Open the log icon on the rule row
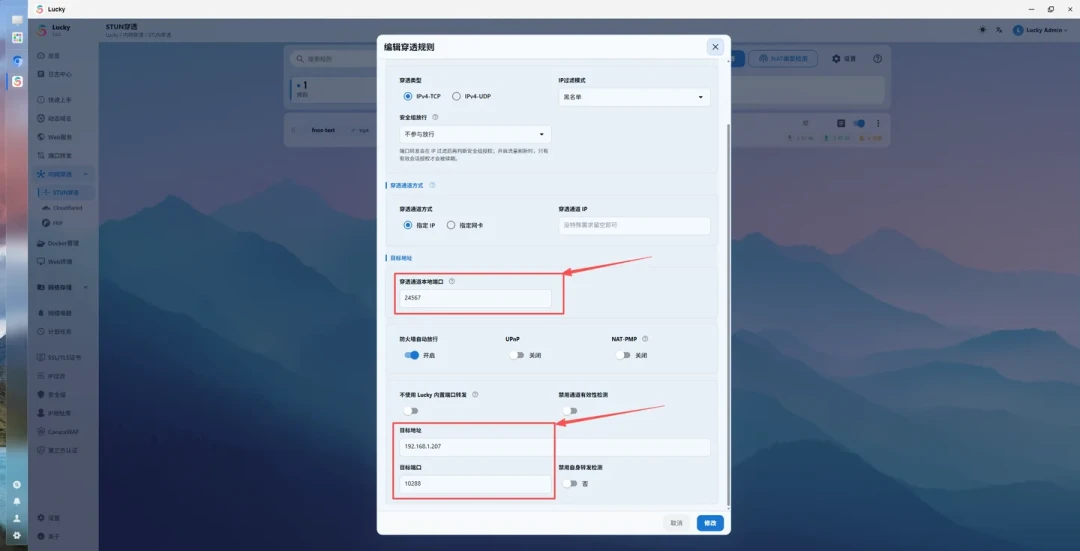The width and height of the screenshot is (1080, 551). [841, 123]
